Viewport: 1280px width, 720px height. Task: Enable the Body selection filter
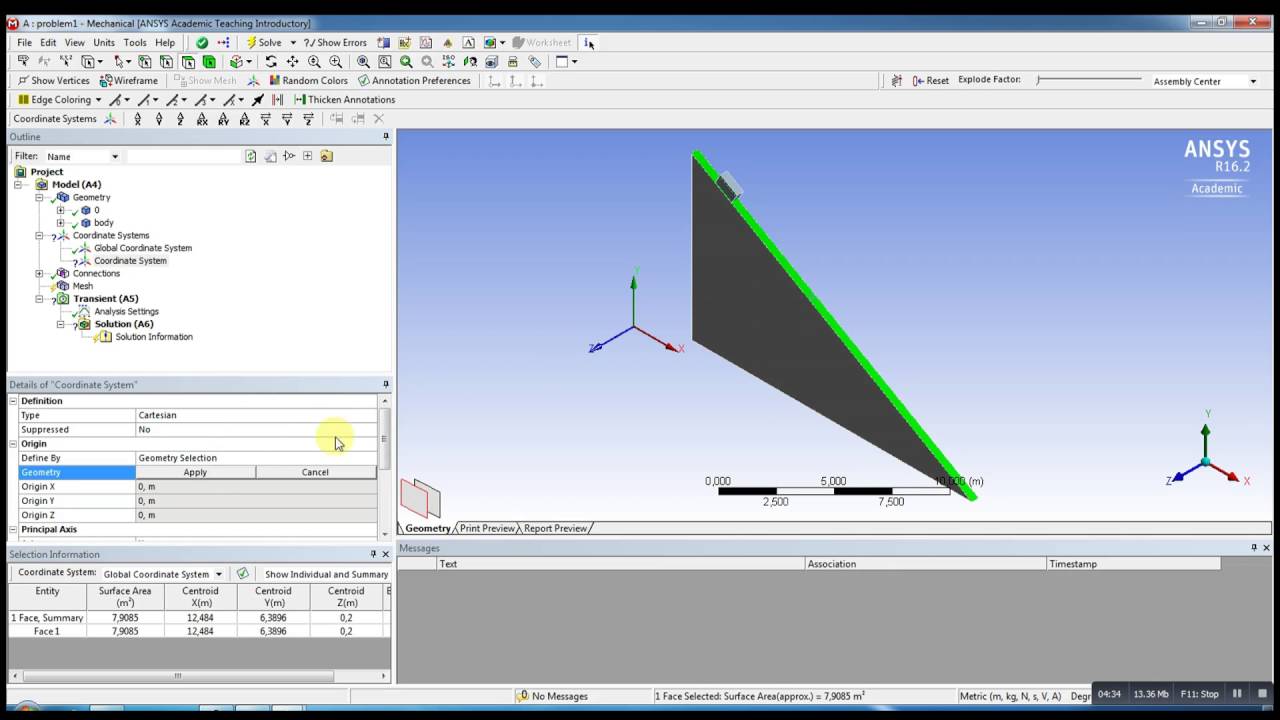[x=208, y=62]
